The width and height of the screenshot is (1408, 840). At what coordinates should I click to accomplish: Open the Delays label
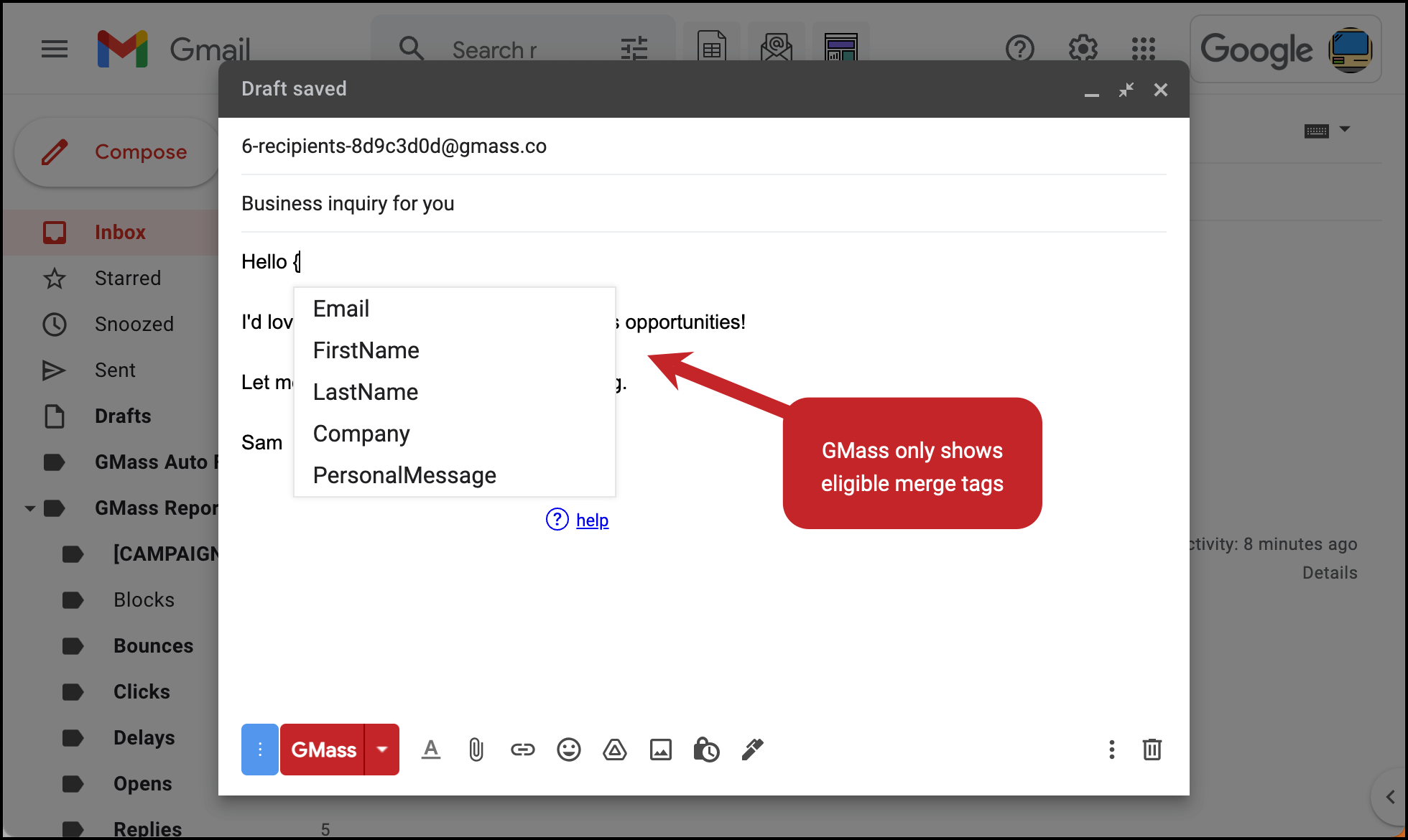click(111, 738)
